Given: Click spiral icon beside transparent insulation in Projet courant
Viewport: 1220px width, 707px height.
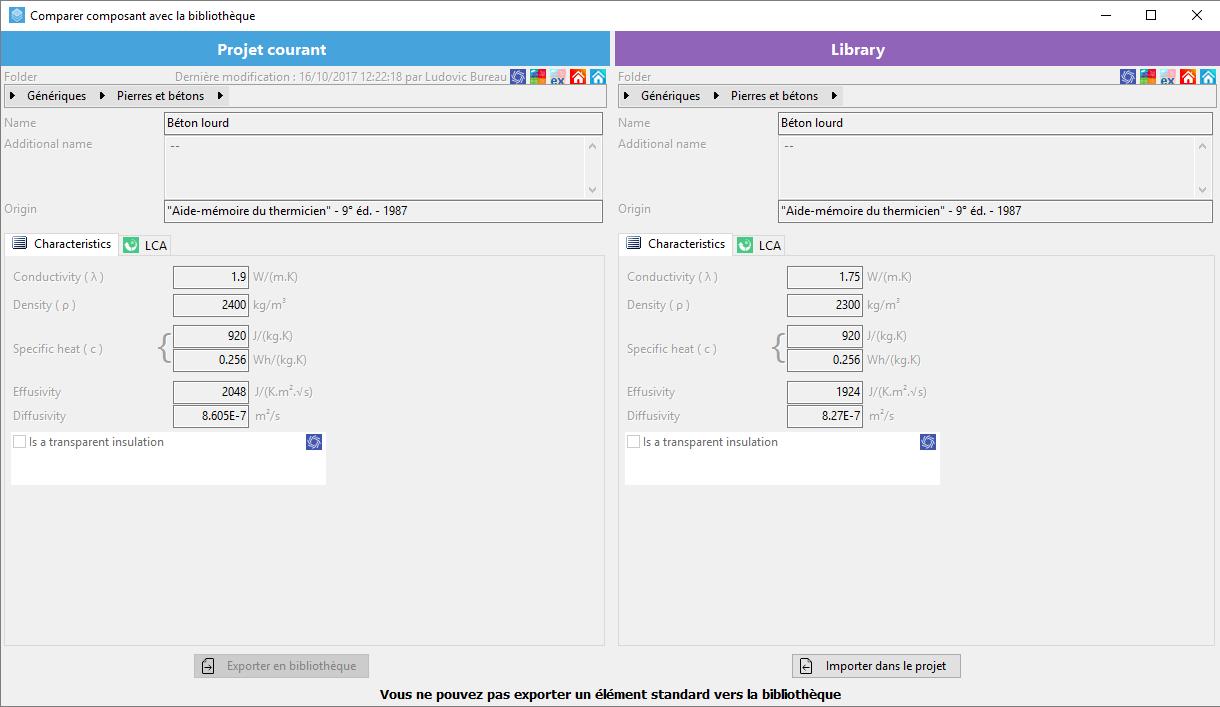Looking at the screenshot, I should pos(314,442).
